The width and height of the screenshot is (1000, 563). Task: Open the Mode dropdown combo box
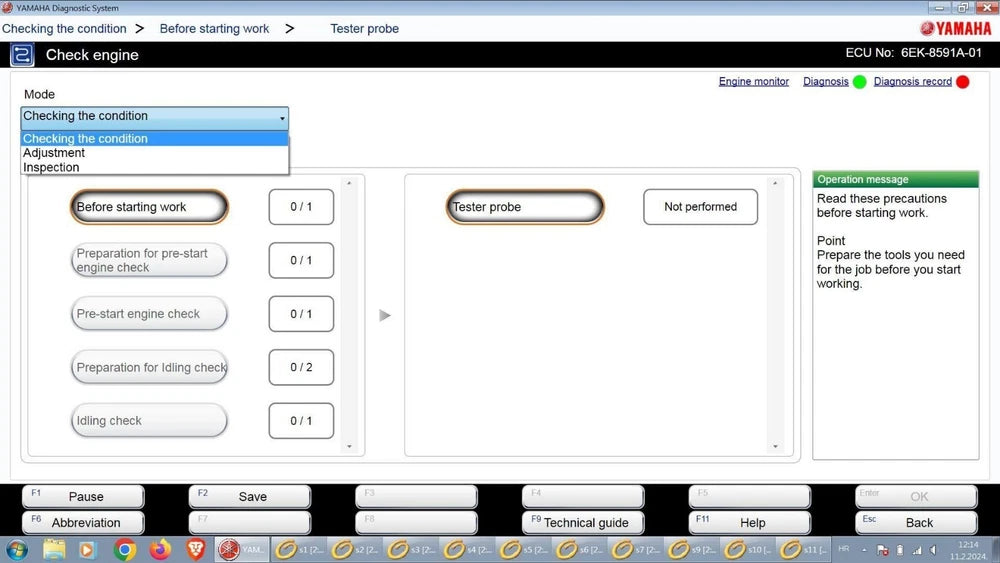154,117
